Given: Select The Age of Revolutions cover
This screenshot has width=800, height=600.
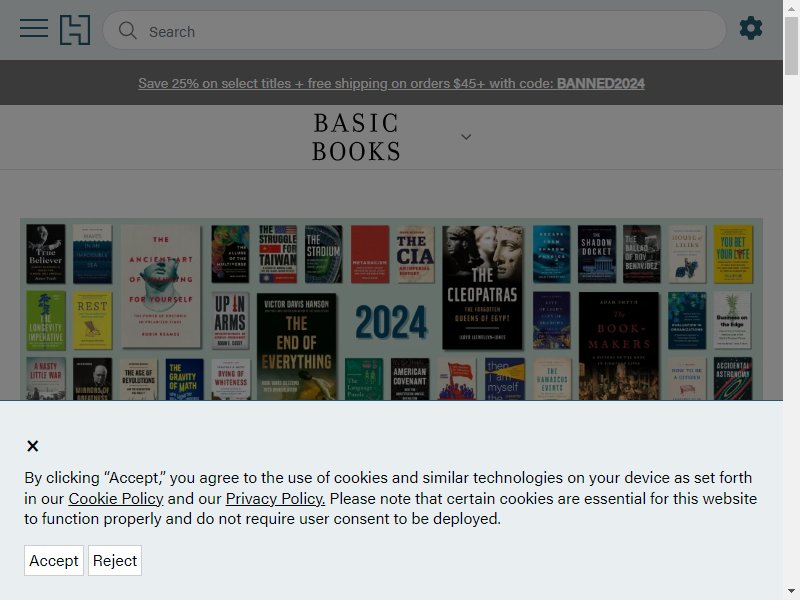Looking at the screenshot, I should pos(138,379).
